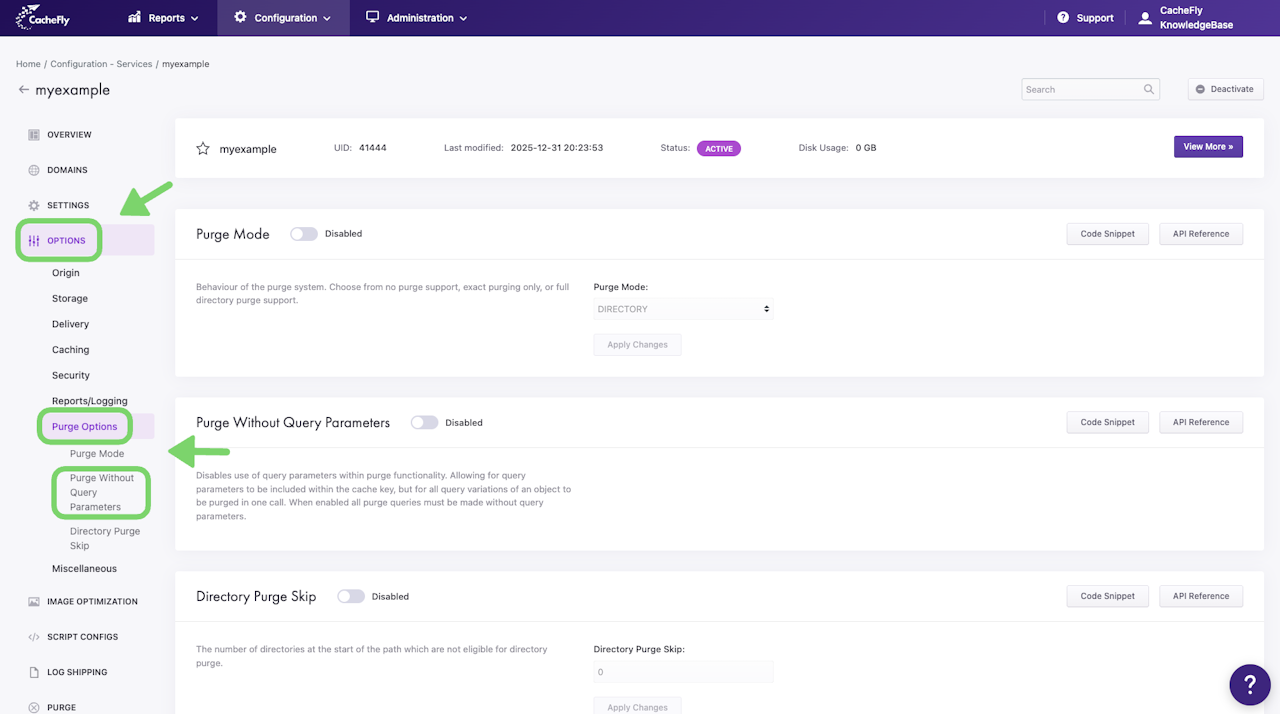Click the CacheFly logo
Image resolution: width=1280 pixels, height=714 pixels.
tap(43, 17)
